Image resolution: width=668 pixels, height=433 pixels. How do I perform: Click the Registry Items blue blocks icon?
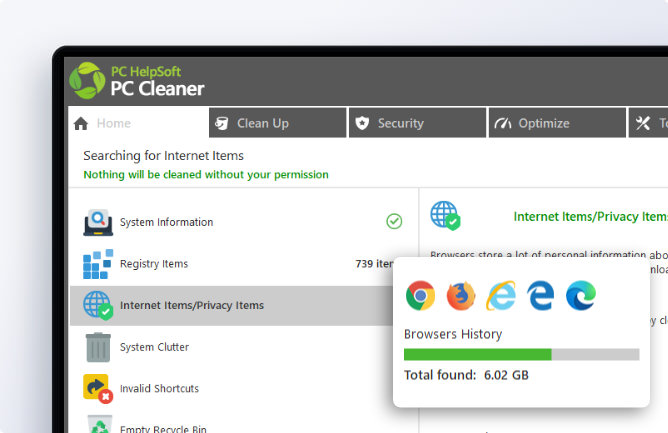tap(98, 264)
